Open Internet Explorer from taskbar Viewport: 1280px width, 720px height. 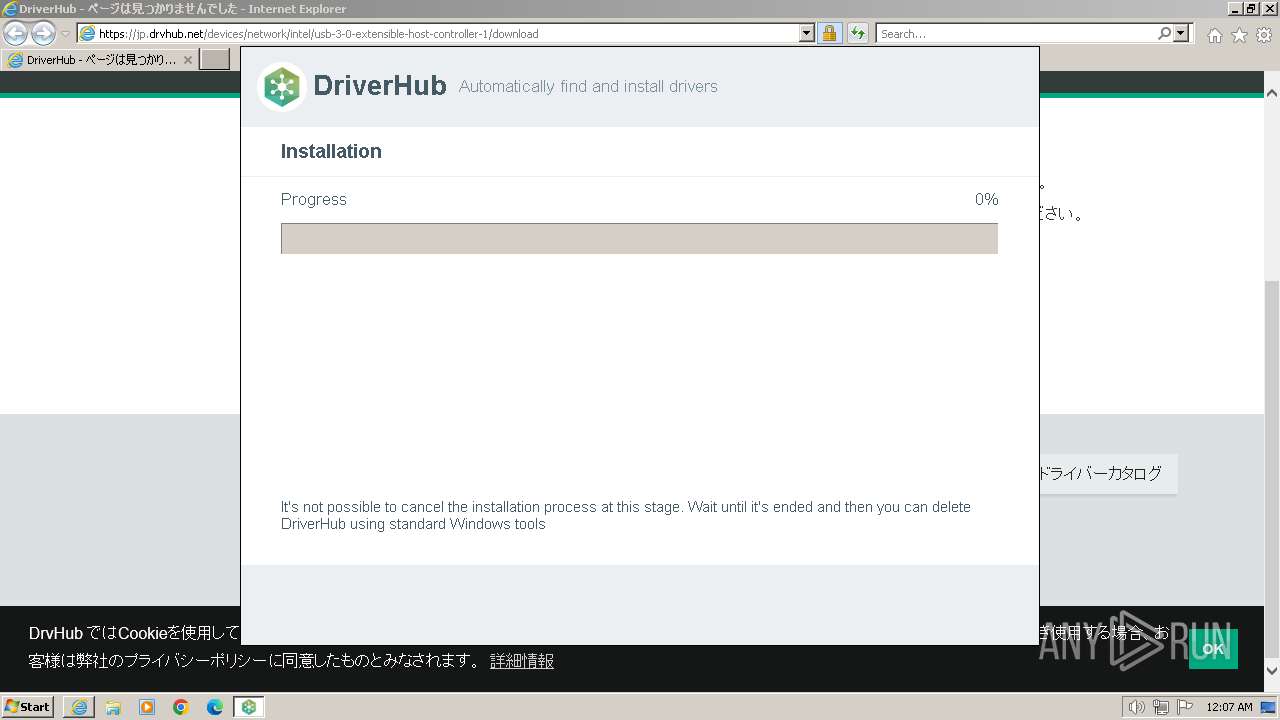(x=79, y=706)
